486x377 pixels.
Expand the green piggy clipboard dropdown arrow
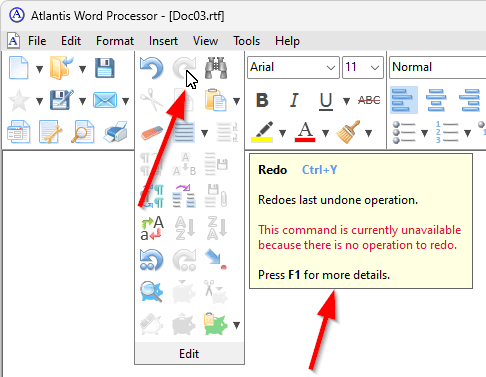(x=236, y=325)
